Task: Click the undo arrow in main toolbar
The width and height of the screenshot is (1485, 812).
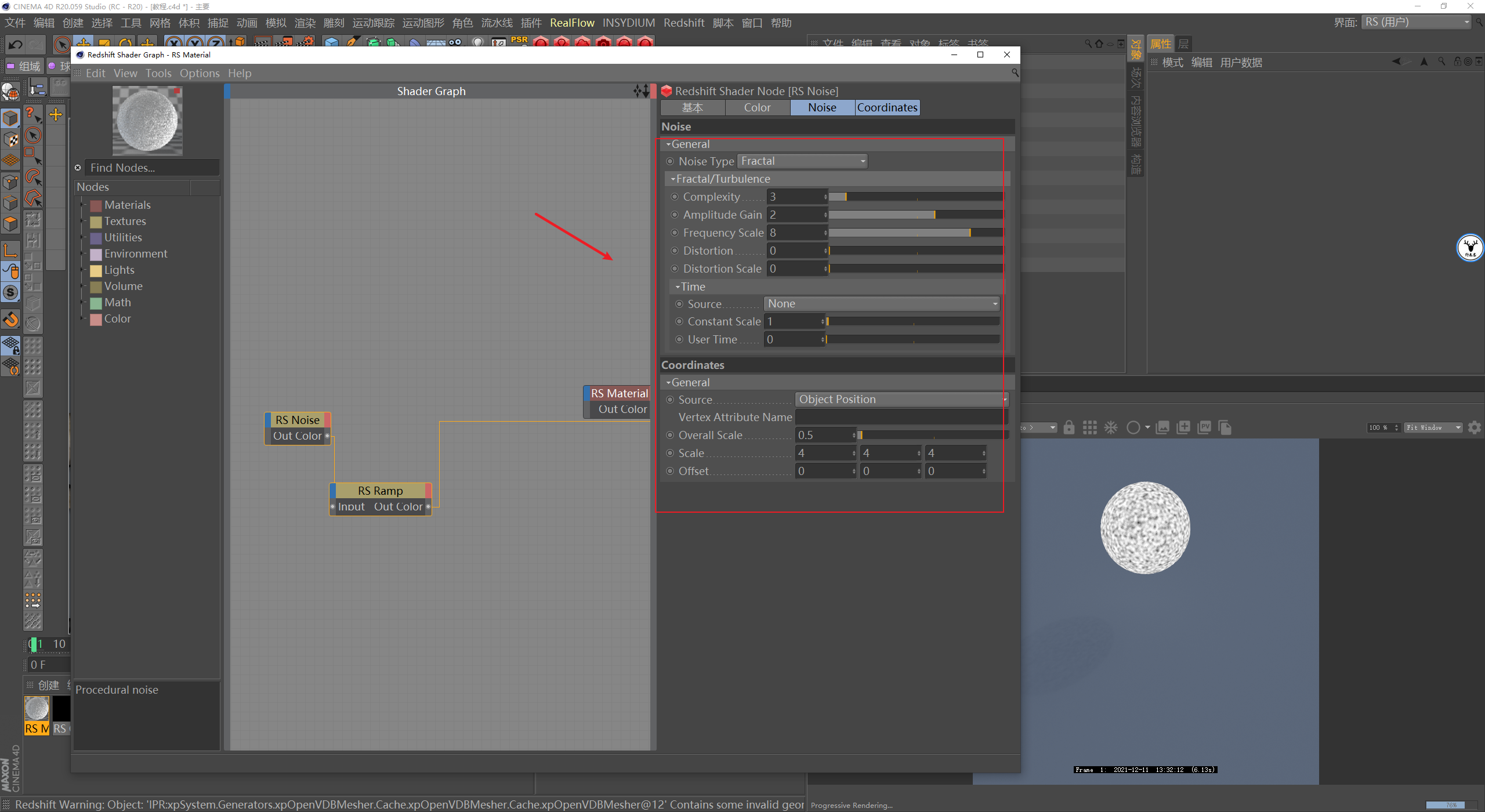Action: (16, 44)
